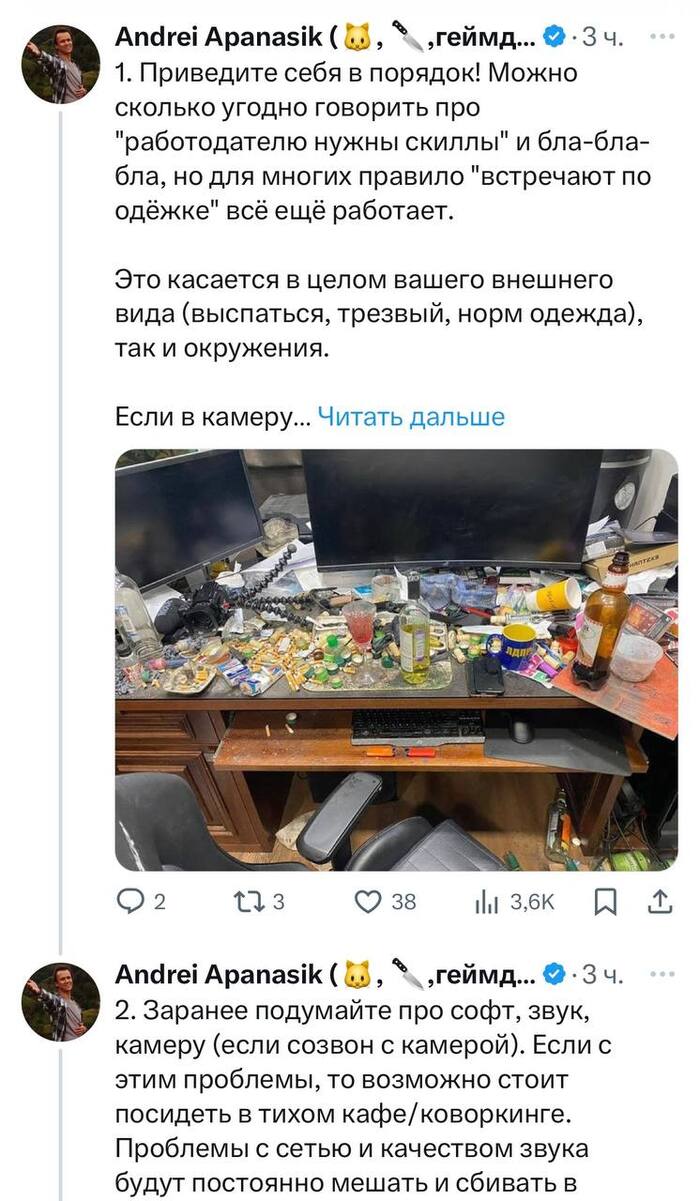Expand tweet via 'Читать дальше' link
Viewport: 700px width, 1201px height.
tap(411, 416)
